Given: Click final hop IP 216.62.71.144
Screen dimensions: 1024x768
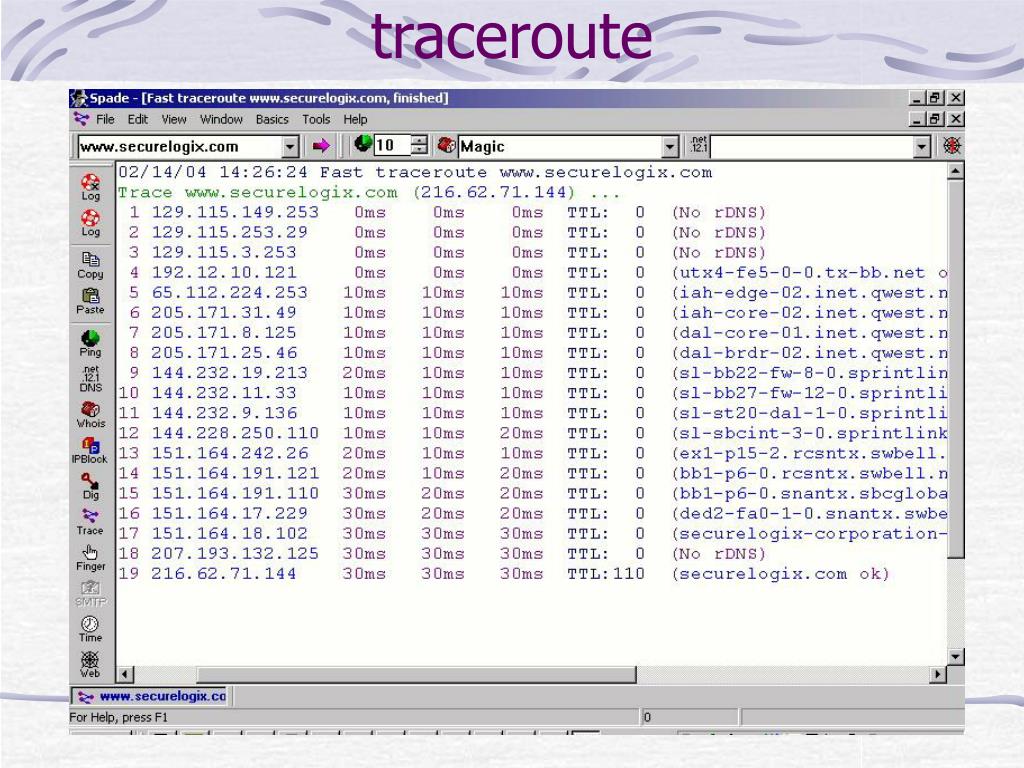Looking at the screenshot, I should (x=224, y=574).
